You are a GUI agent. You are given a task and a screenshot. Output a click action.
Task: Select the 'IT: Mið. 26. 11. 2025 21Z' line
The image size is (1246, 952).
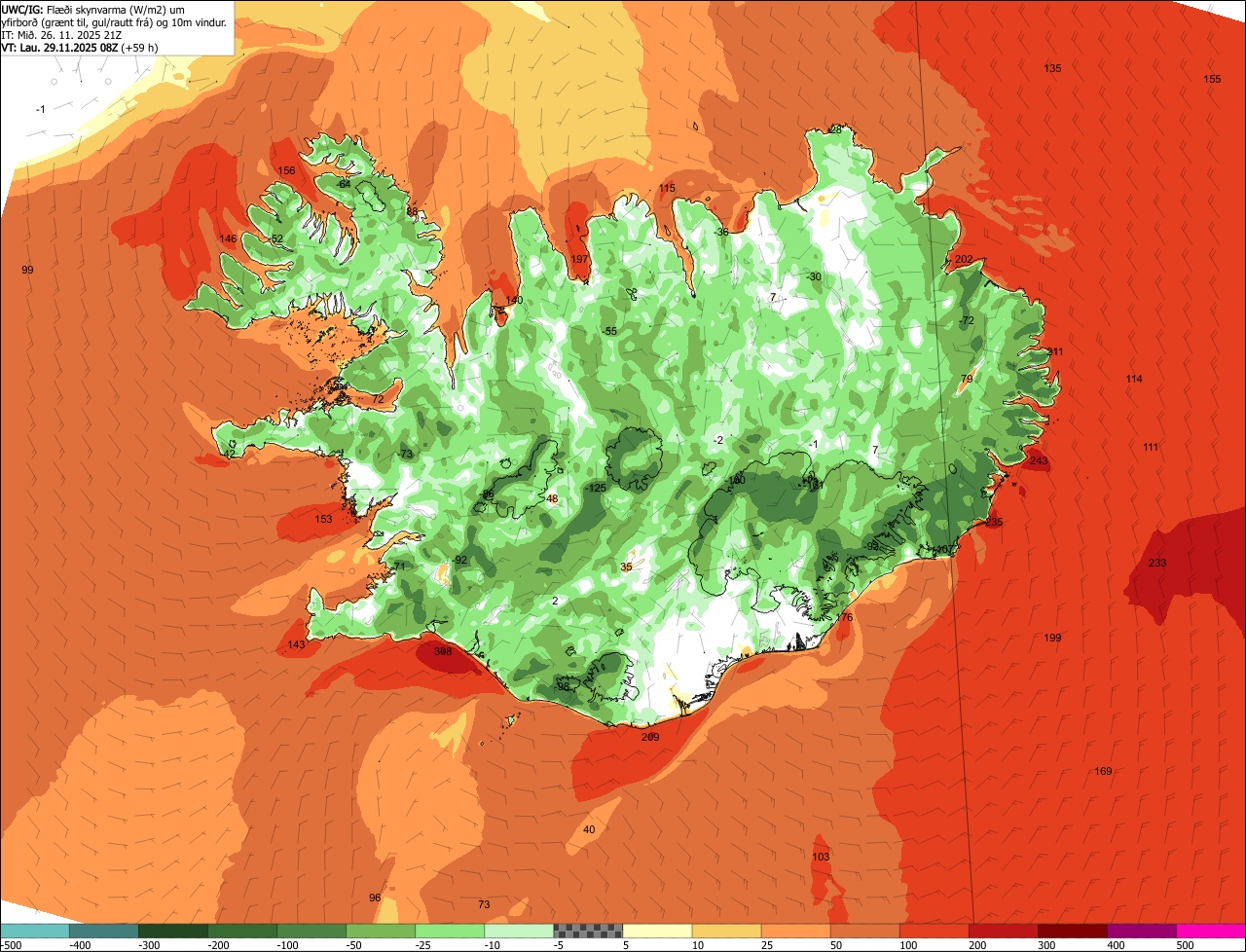click(x=61, y=34)
